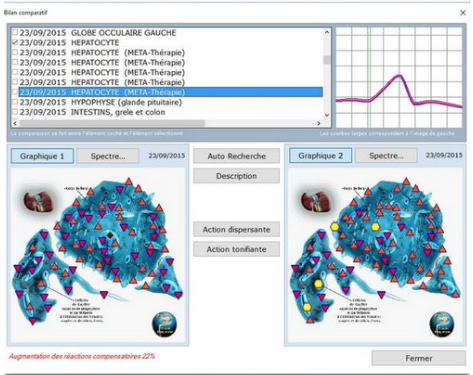Click the round globe logo in Graphique 2
The image size is (473, 375).
[442, 324]
